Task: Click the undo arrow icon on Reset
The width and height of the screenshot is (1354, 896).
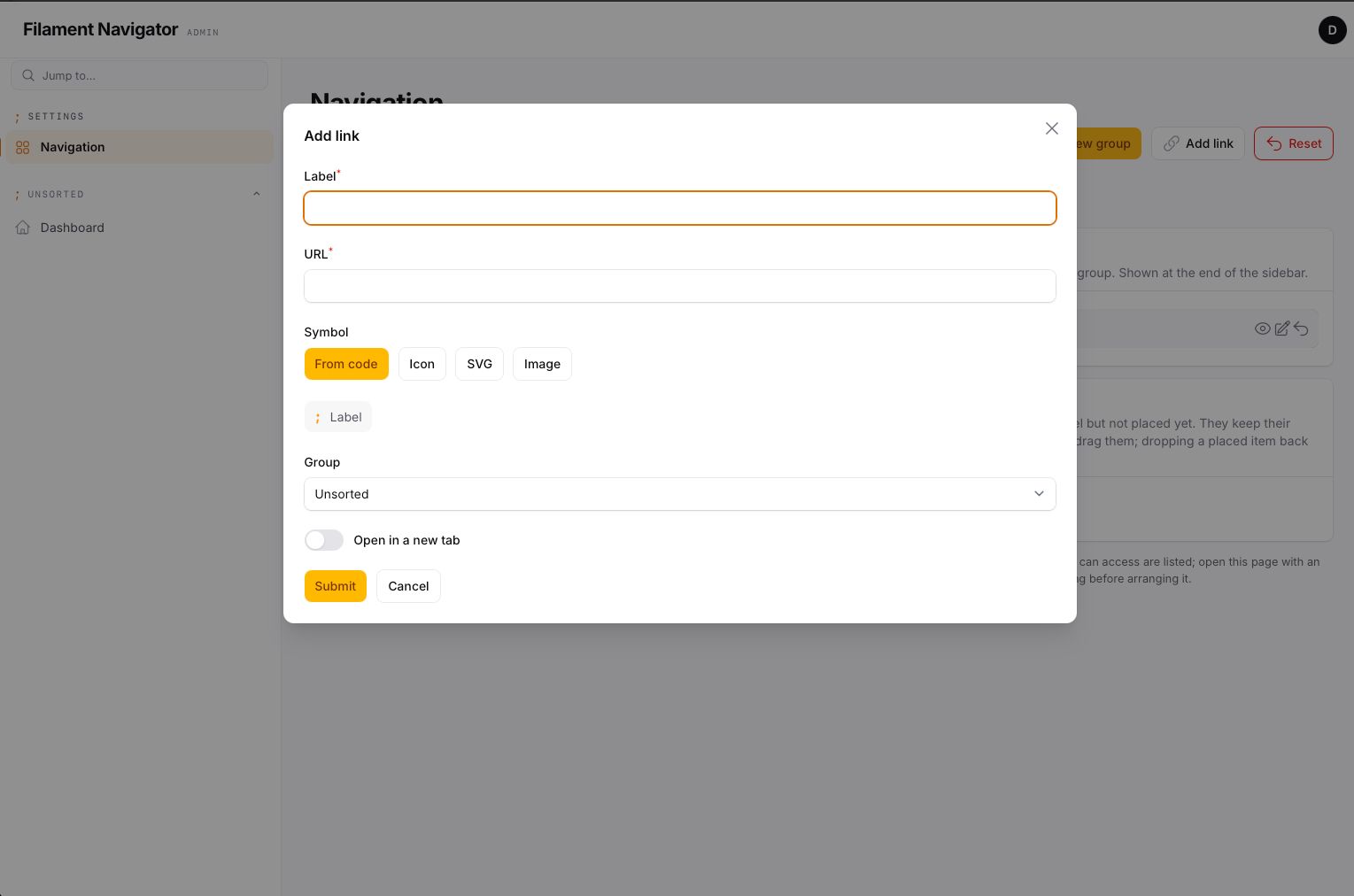Action: 1274,143
